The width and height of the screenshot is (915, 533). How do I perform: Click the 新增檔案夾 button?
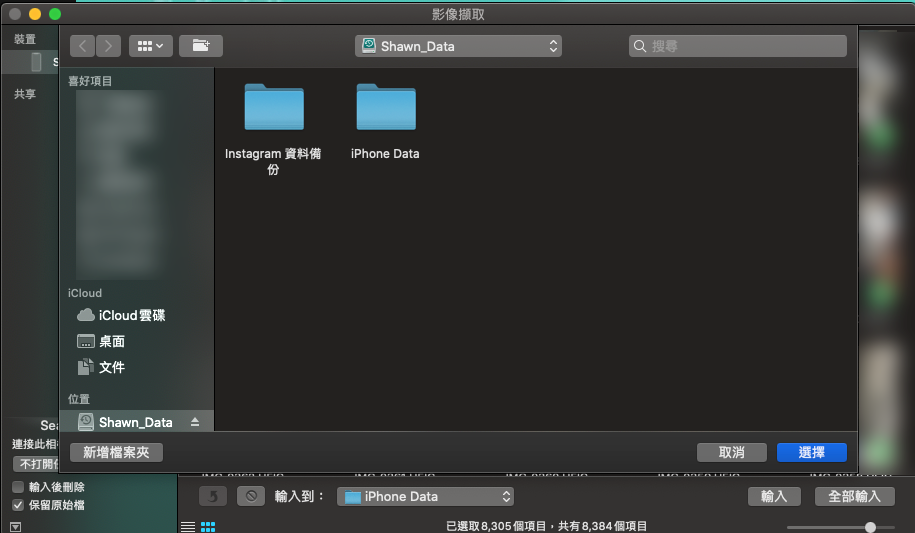pos(116,452)
